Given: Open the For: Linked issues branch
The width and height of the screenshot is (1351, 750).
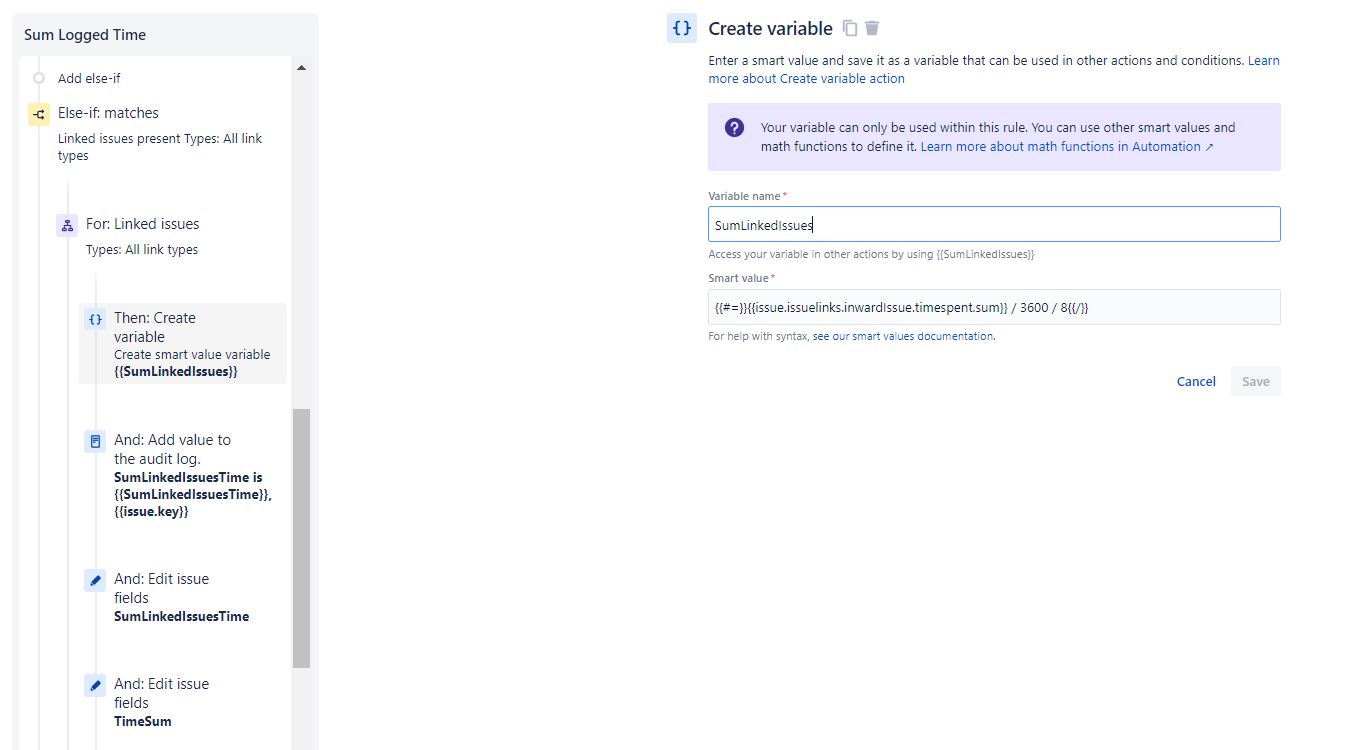Looking at the screenshot, I should 142,224.
